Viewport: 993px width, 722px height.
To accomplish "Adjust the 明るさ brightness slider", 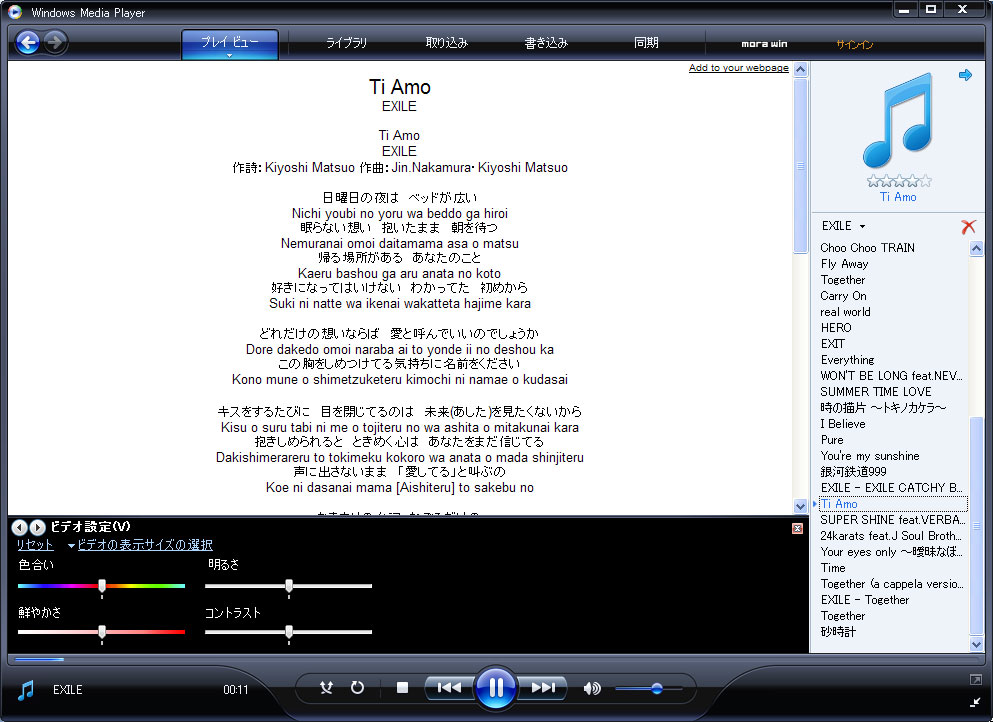I will 289,586.
